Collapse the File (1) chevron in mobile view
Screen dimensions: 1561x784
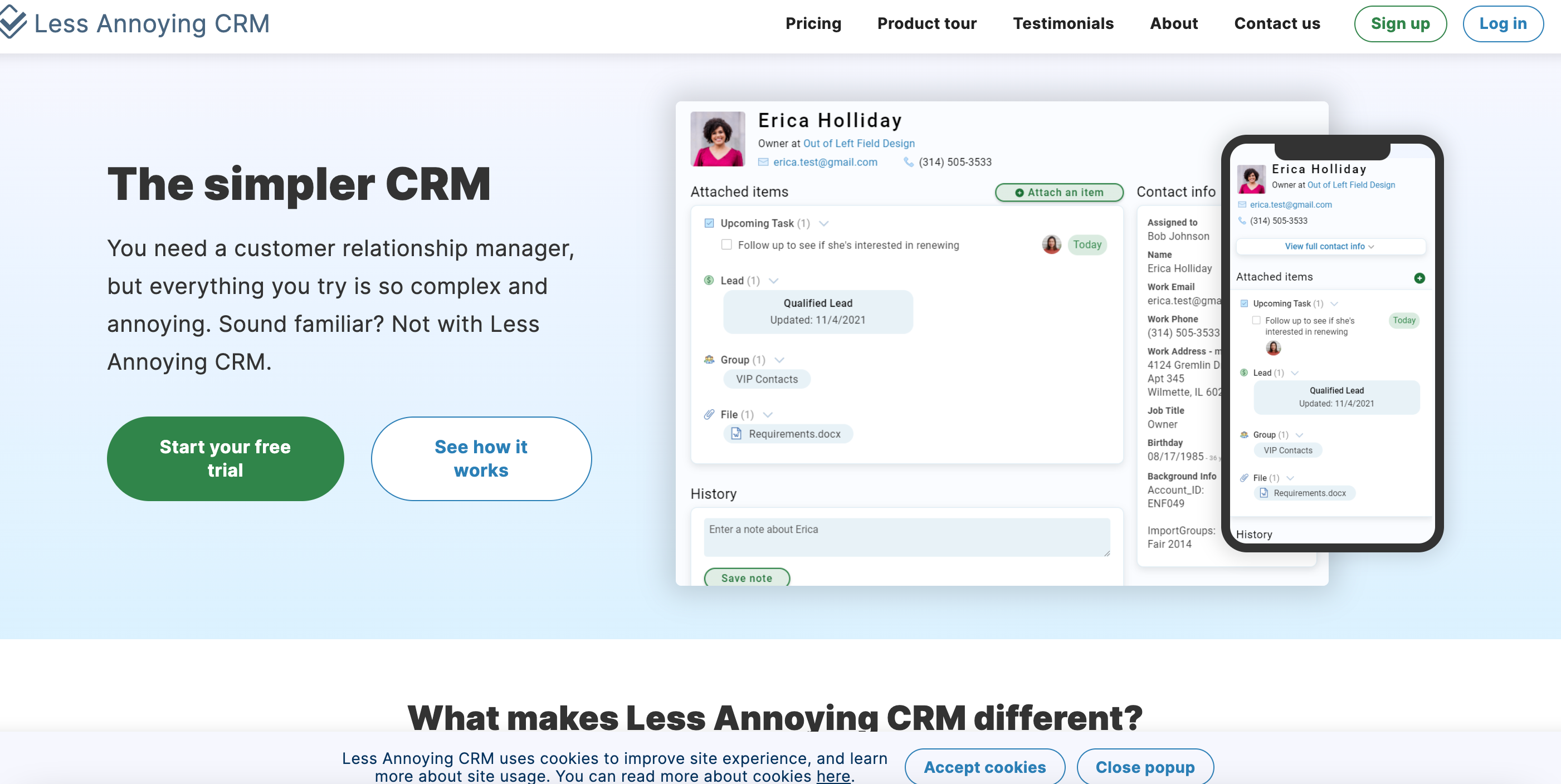tap(1290, 478)
